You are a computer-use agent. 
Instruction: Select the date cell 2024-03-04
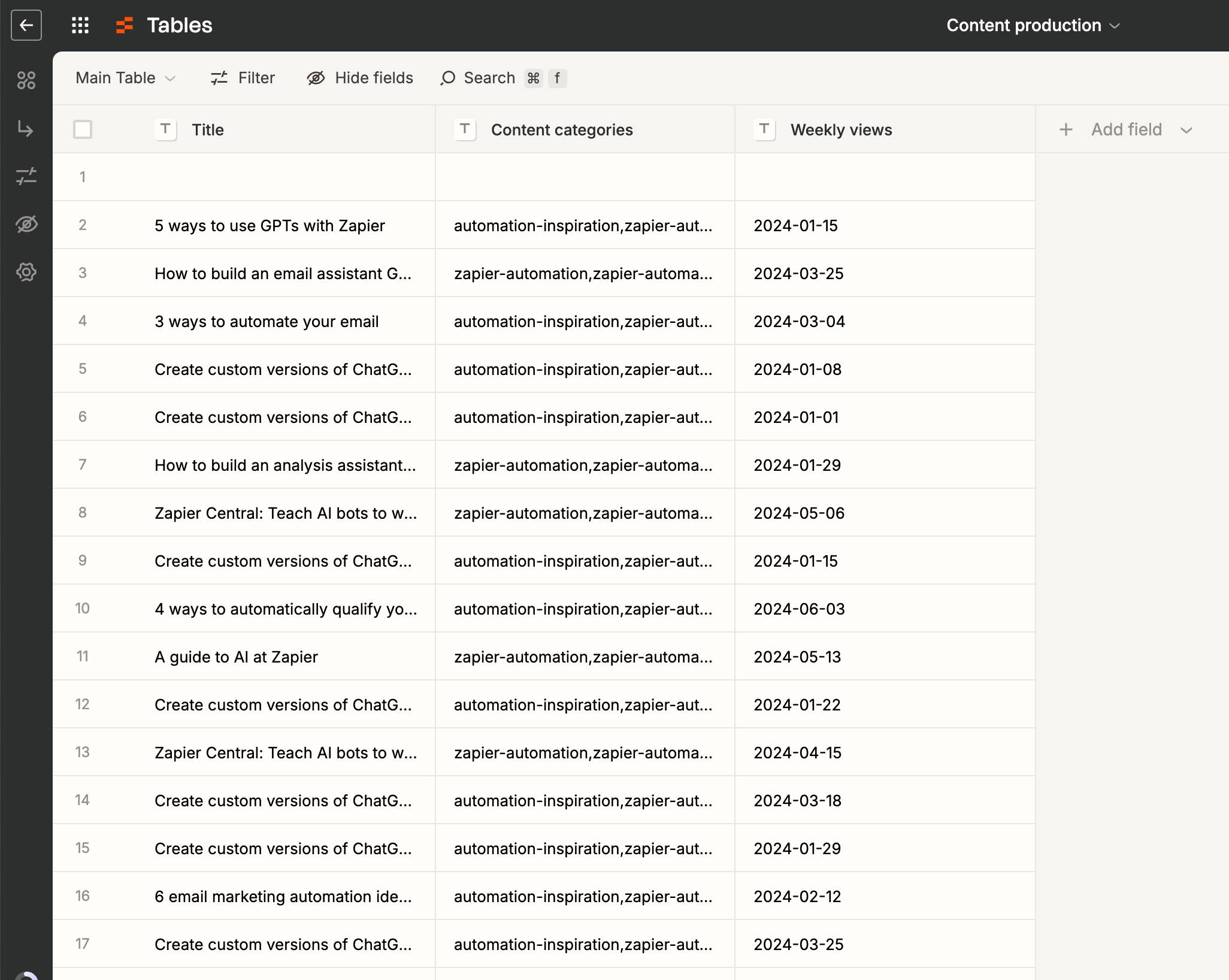tap(885, 321)
